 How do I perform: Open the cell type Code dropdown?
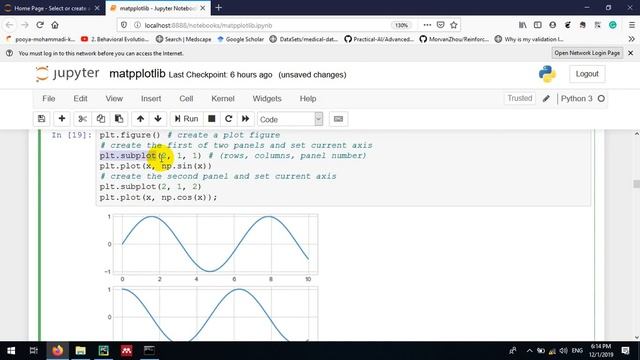pos(290,119)
